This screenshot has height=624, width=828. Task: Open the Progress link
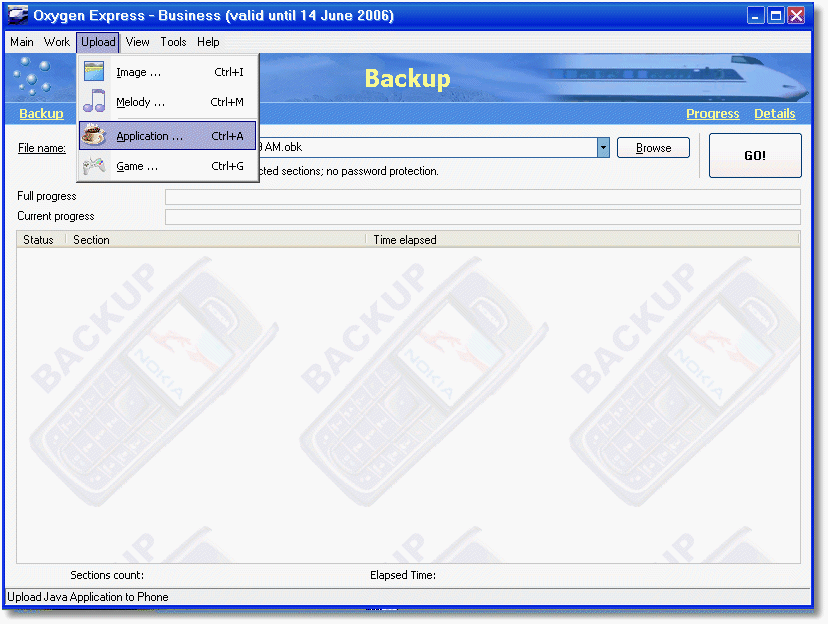click(x=712, y=114)
